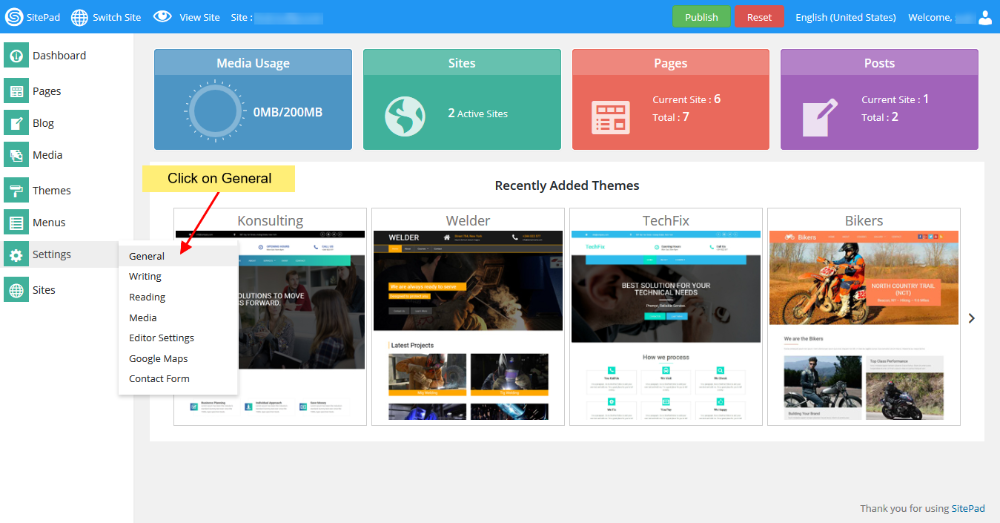The width and height of the screenshot is (1000, 523).
Task: Open Google Maps settings entry
Action: [158, 358]
